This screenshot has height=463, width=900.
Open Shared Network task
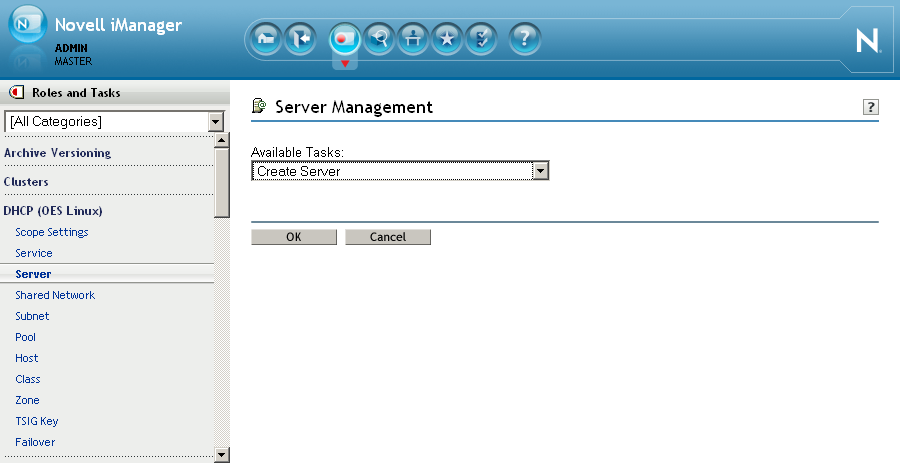pos(55,295)
